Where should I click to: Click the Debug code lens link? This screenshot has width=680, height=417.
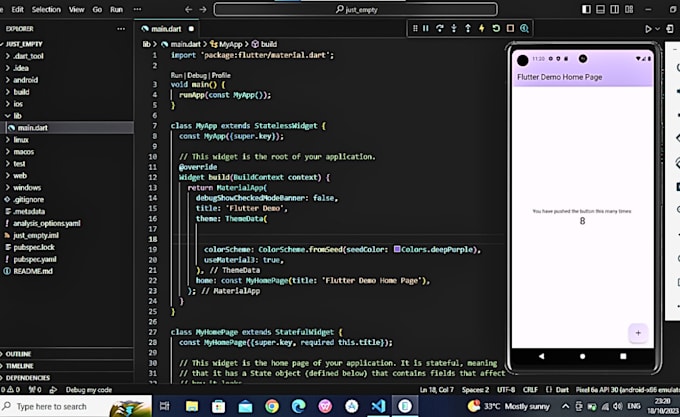pos(196,75)
